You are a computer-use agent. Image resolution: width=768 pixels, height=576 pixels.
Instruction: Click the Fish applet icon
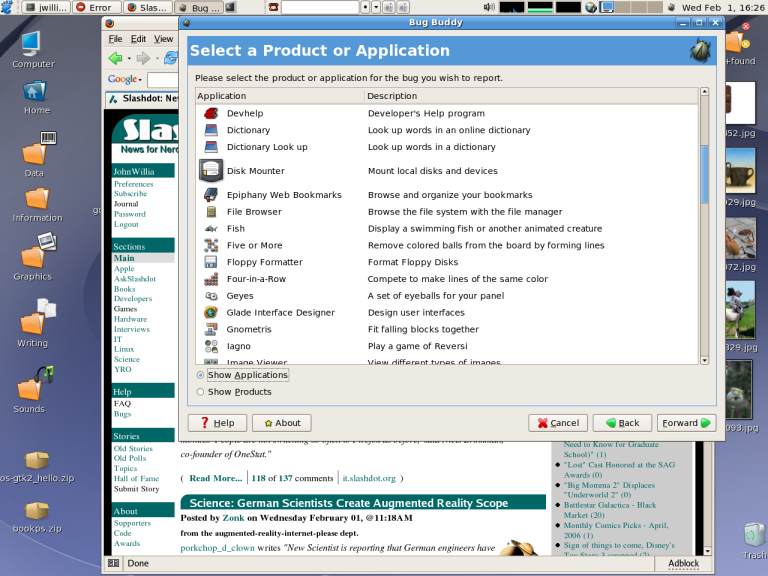click(211, 229)
